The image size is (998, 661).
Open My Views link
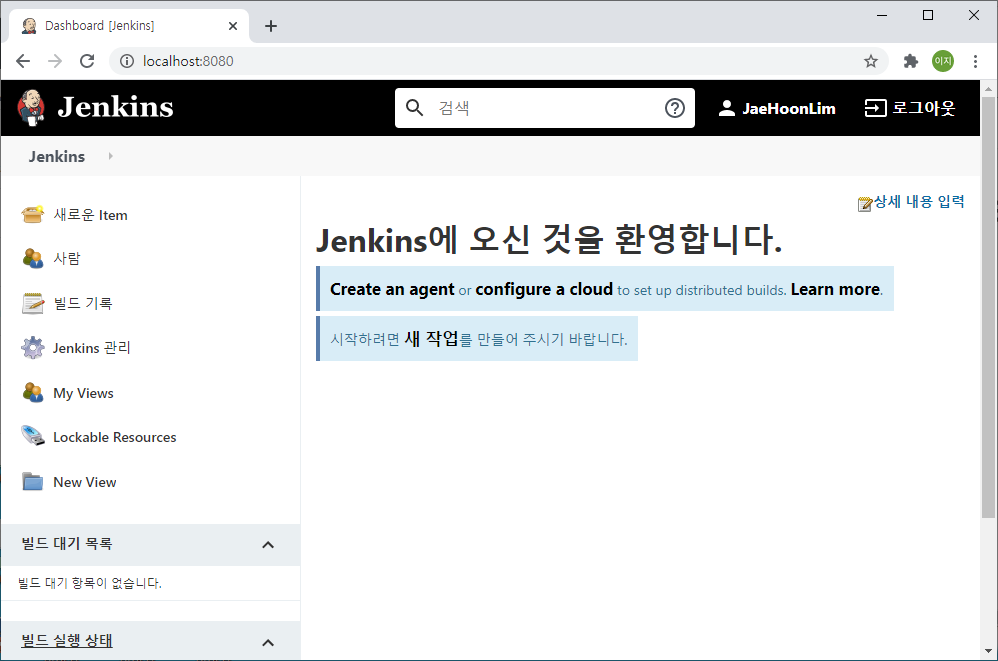point(83,393)
